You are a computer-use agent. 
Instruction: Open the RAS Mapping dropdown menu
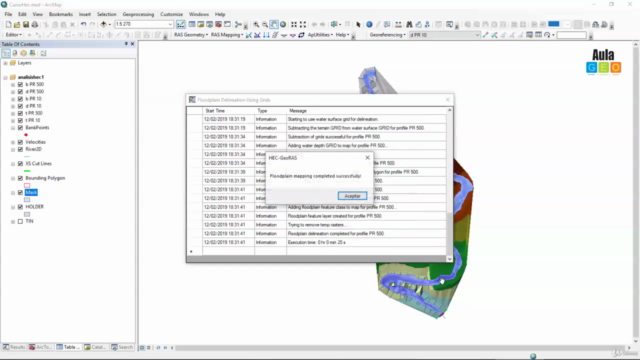click(x=227, y=35)
